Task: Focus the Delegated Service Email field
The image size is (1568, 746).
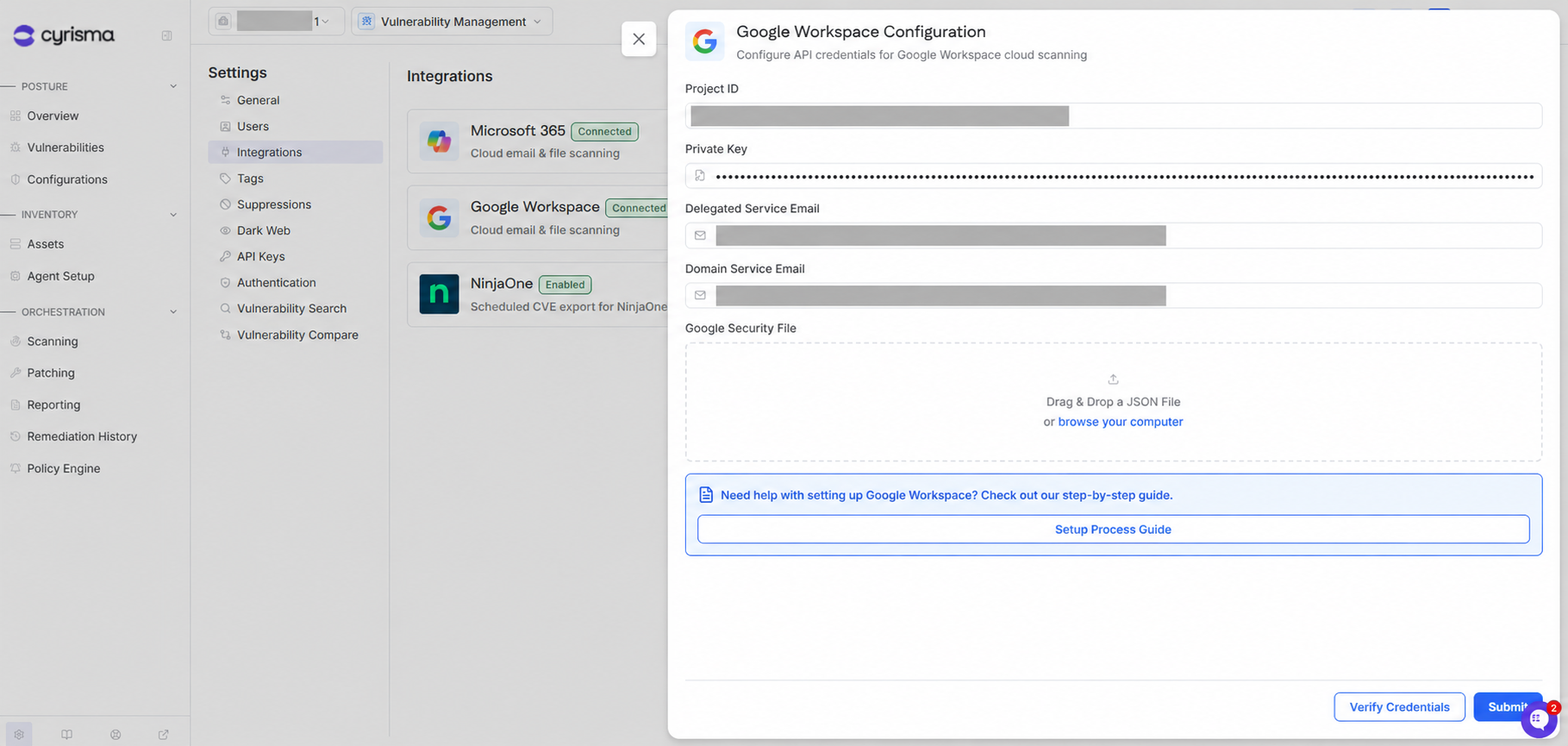Action: point(1113,235)
